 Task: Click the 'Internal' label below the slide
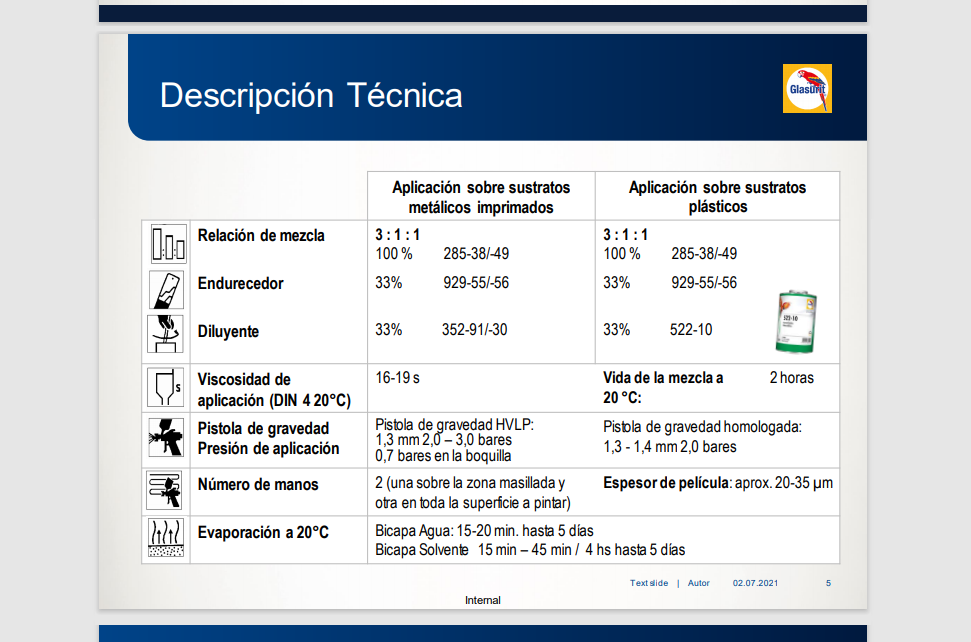482,601
